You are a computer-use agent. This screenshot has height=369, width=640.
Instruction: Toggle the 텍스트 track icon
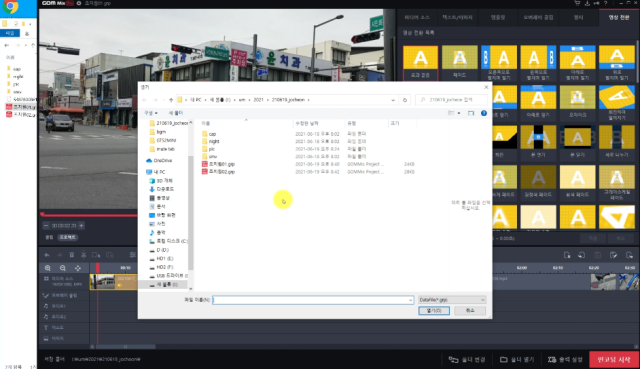click(46, 327)
